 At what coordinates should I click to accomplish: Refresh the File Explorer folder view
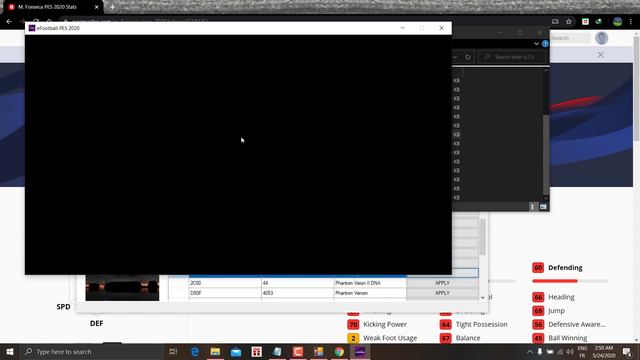pos(468,57)
